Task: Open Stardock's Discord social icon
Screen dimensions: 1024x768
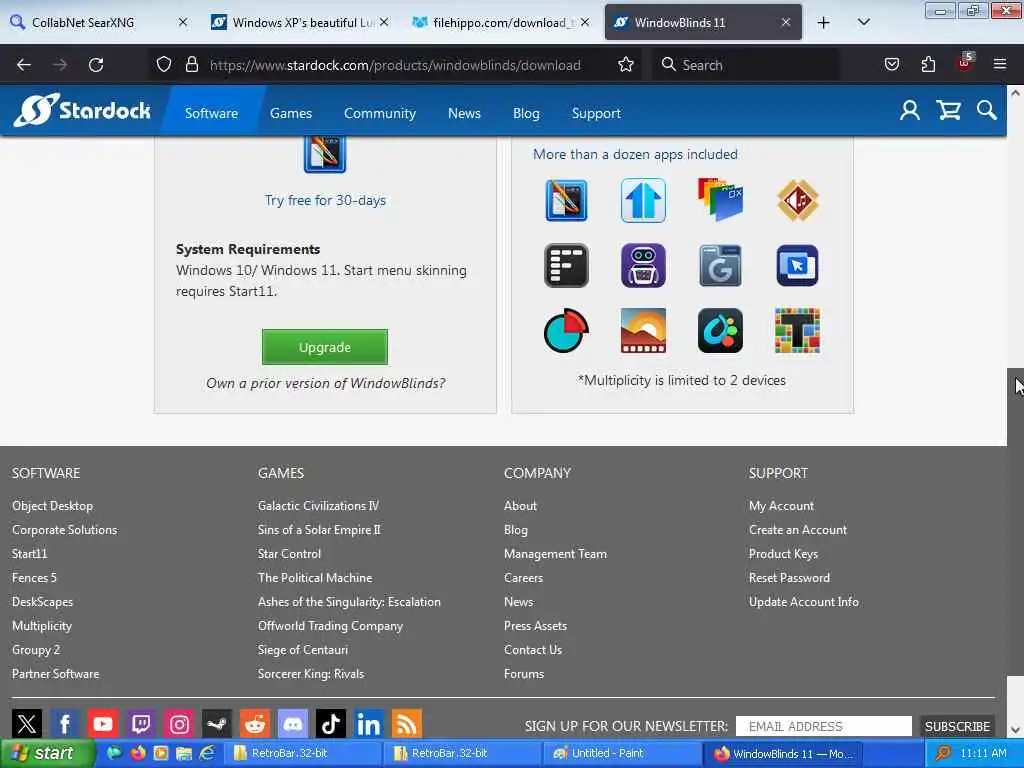Action: click(x=293, y=724)
